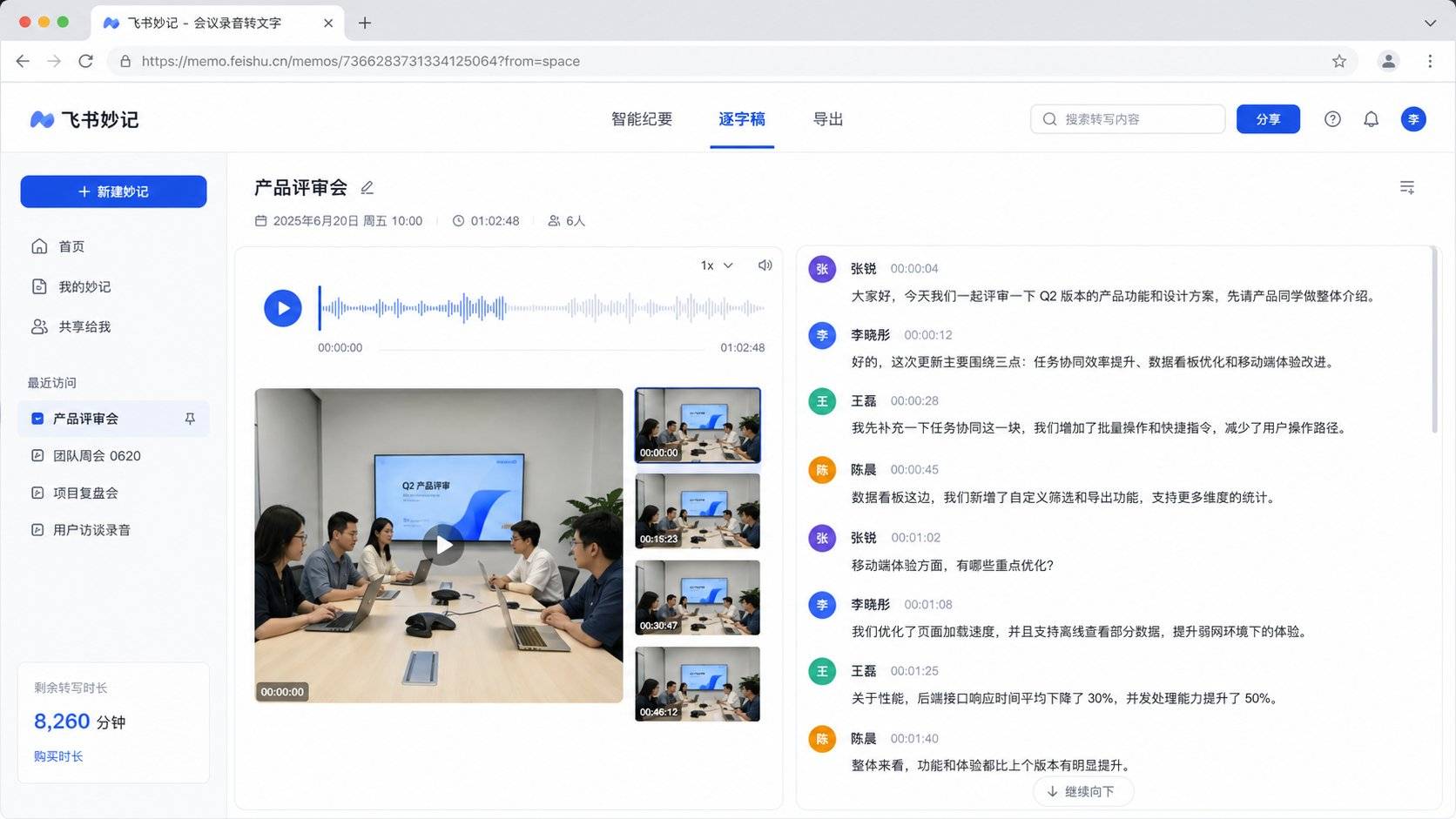Image resolution: width=1456 pixels, height=819 pixels.
Task: Switch to the 导出 tab
Action: coord(828,119)
